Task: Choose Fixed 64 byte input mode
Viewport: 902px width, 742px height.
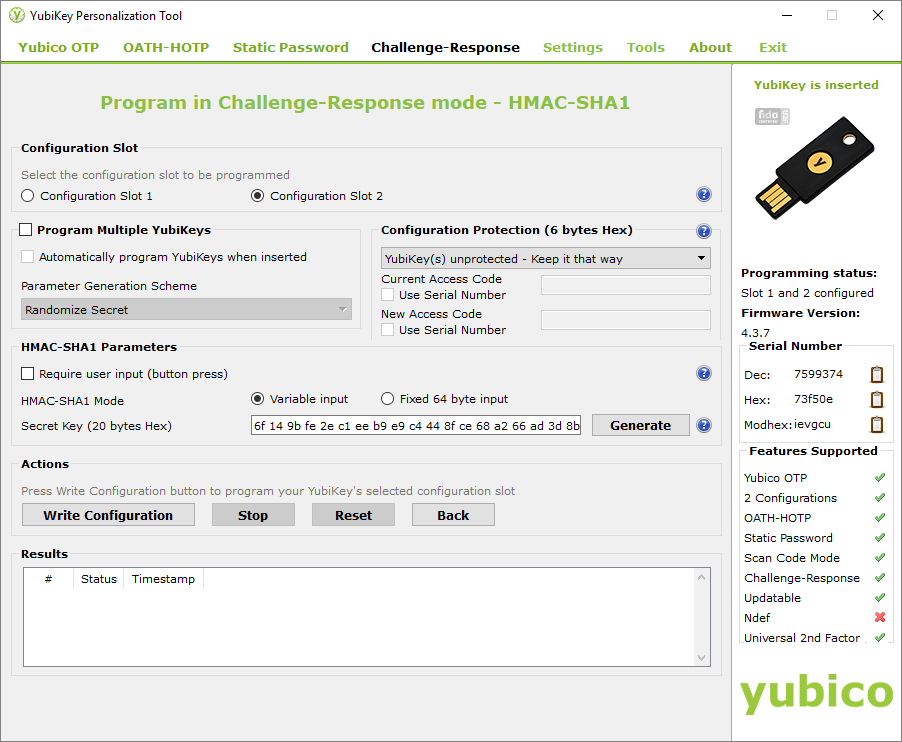Action: coord(388,399)
